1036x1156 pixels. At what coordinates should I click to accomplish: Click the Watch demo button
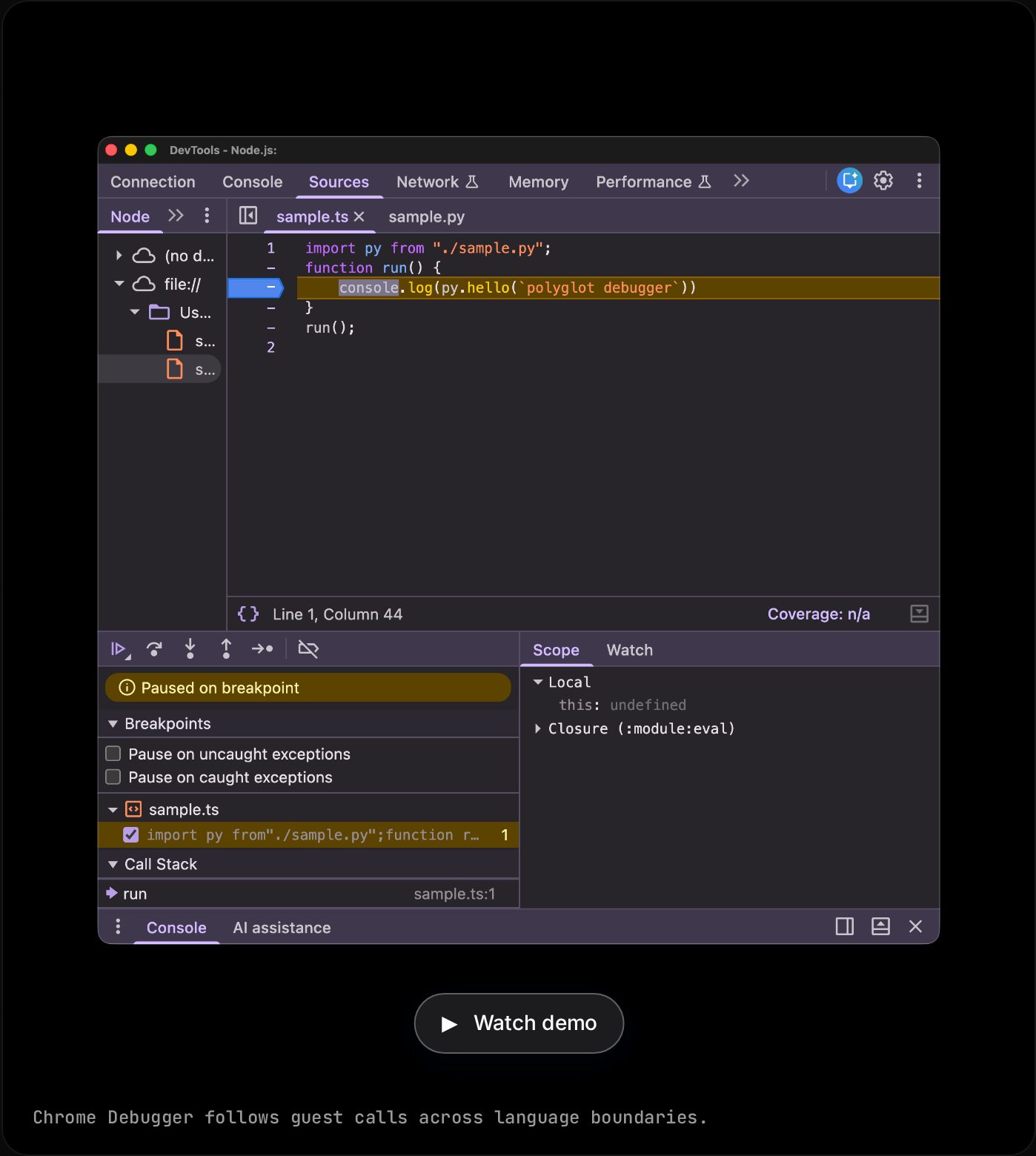[519, 1023]
